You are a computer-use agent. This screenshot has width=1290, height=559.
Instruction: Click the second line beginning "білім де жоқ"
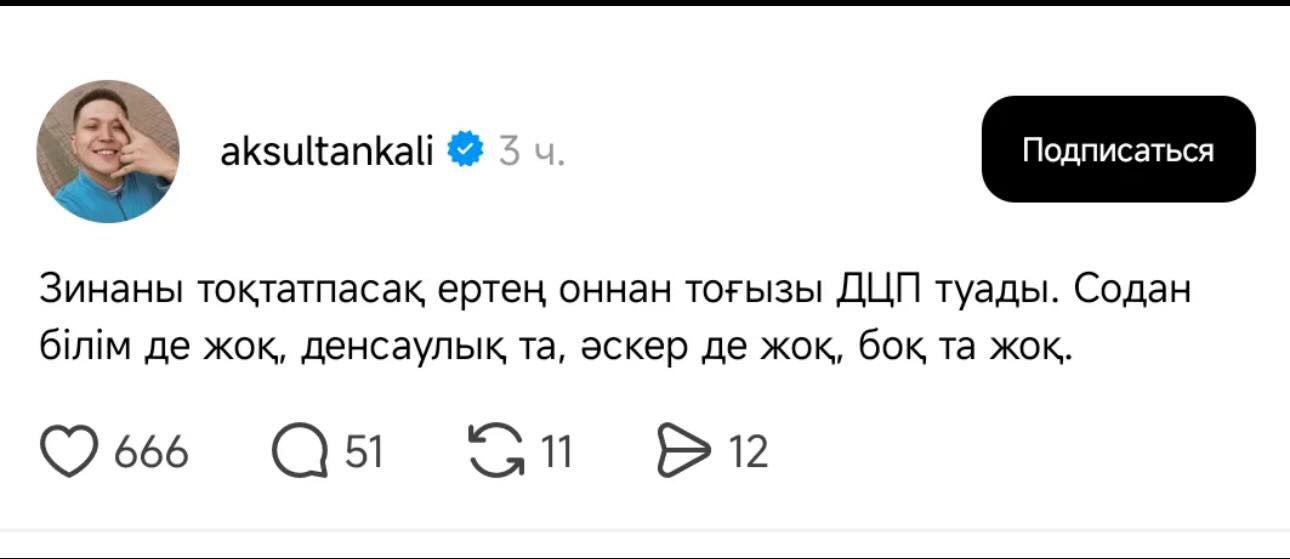pyautogui.click(x=556, y=347)
